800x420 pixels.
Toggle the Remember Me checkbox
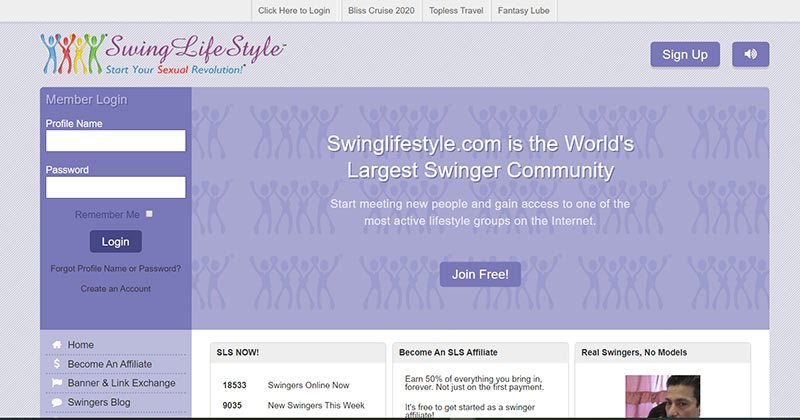point(149,214)
